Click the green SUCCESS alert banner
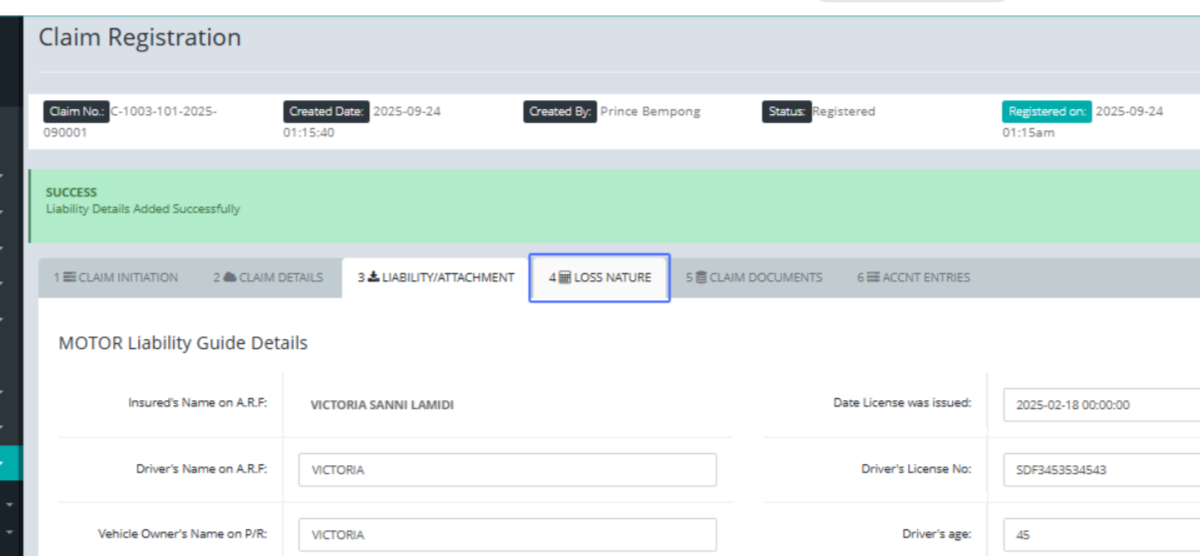 pos(600,206)
